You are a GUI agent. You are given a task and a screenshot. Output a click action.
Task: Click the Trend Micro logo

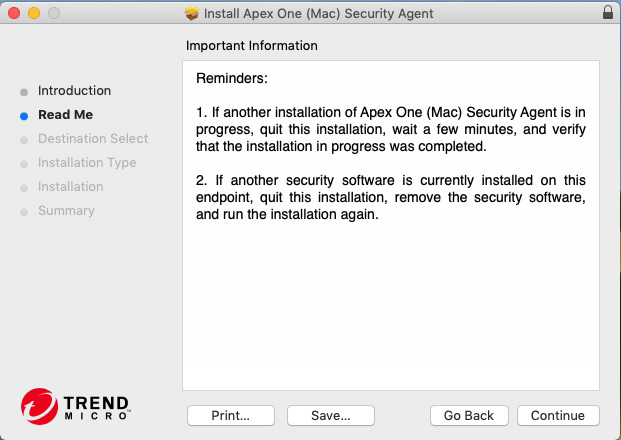point(75,405)
